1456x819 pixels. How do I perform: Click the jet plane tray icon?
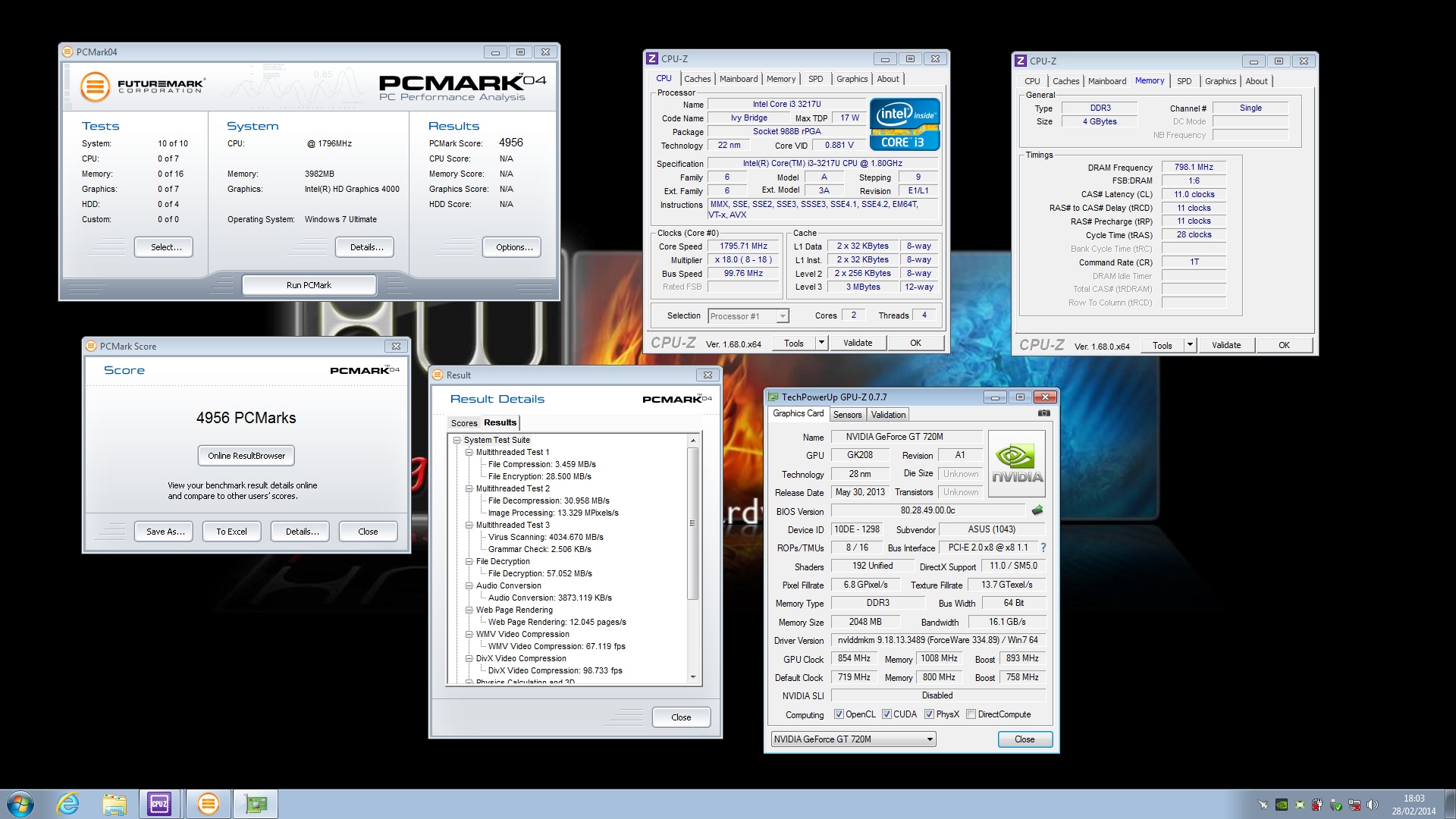1263,805
